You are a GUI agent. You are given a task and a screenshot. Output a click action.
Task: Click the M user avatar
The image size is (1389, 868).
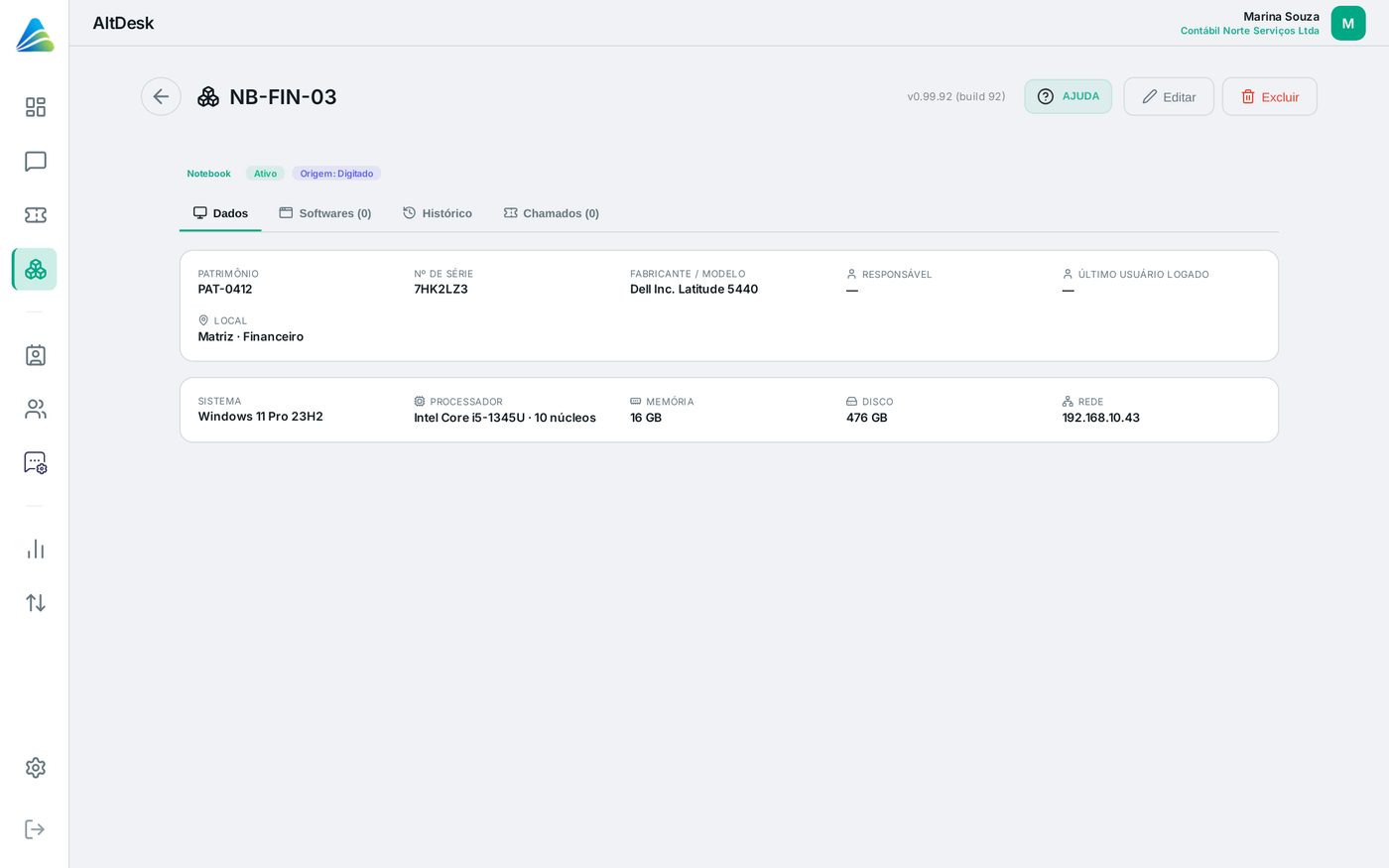tap(1348, 24)
